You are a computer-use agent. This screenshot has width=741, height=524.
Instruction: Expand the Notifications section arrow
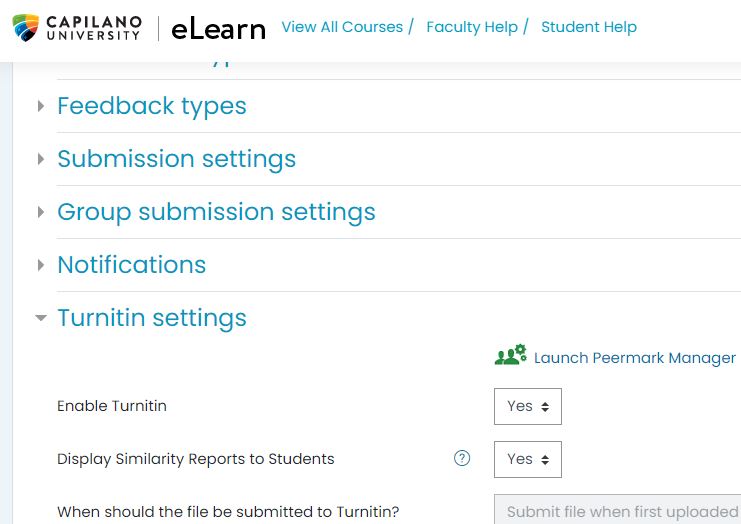(x=41, y=265)
